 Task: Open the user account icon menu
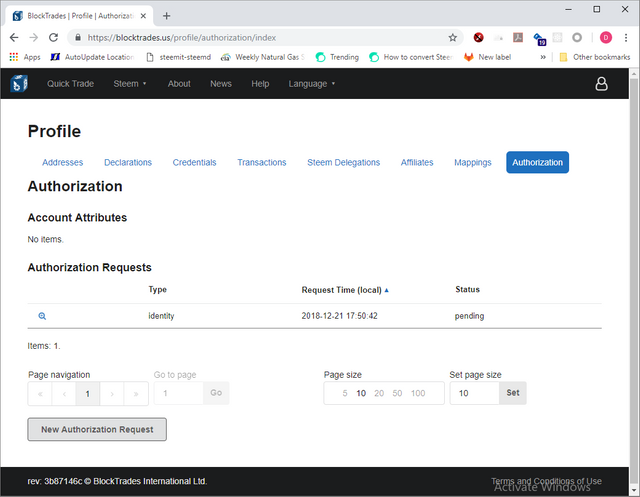click(601, 84)
